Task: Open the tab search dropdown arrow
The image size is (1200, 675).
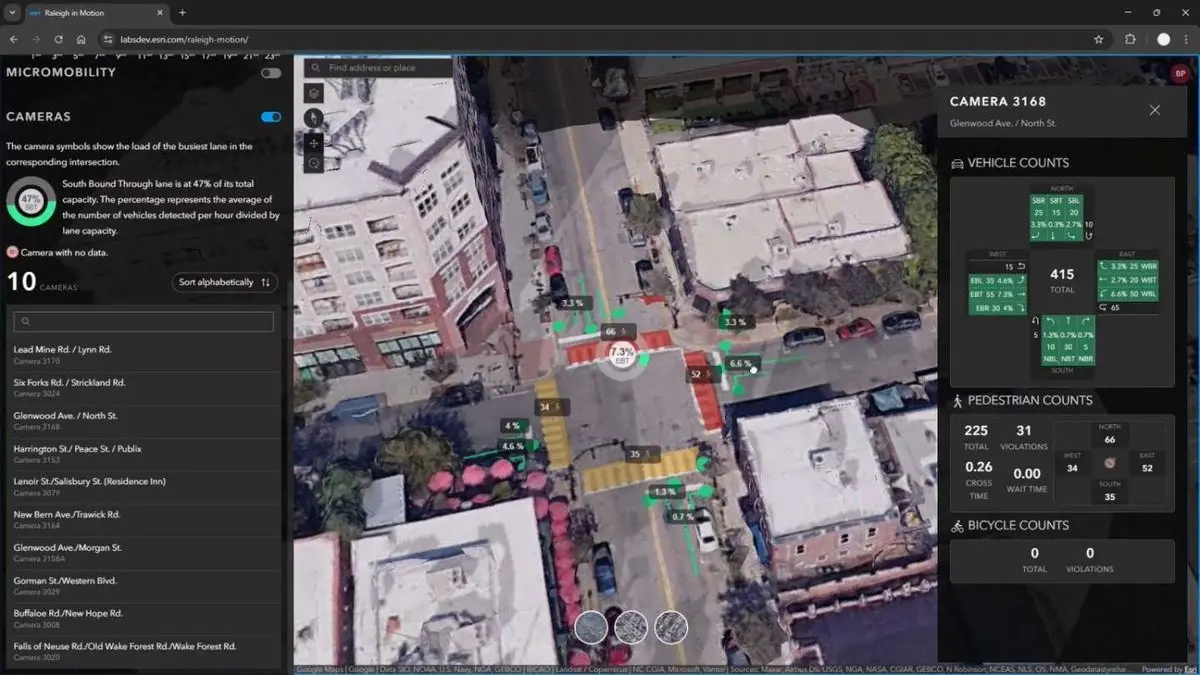Action: click(x=10, y=13)
